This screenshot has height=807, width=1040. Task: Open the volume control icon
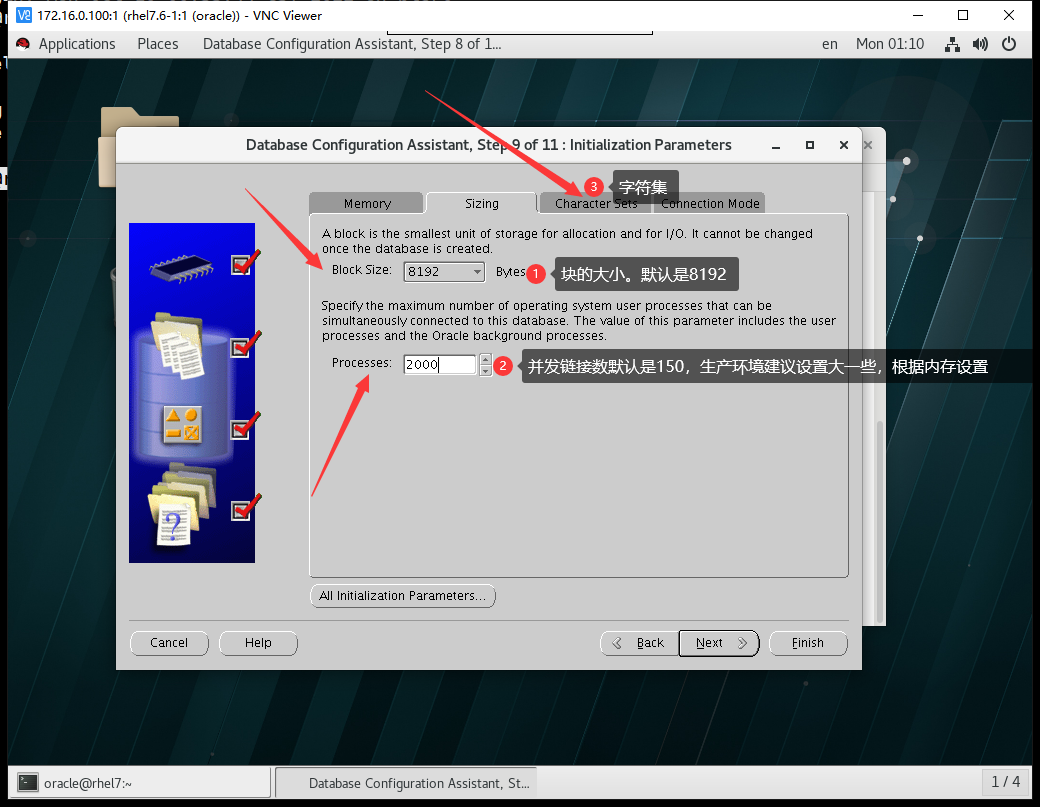pos(980,44)
